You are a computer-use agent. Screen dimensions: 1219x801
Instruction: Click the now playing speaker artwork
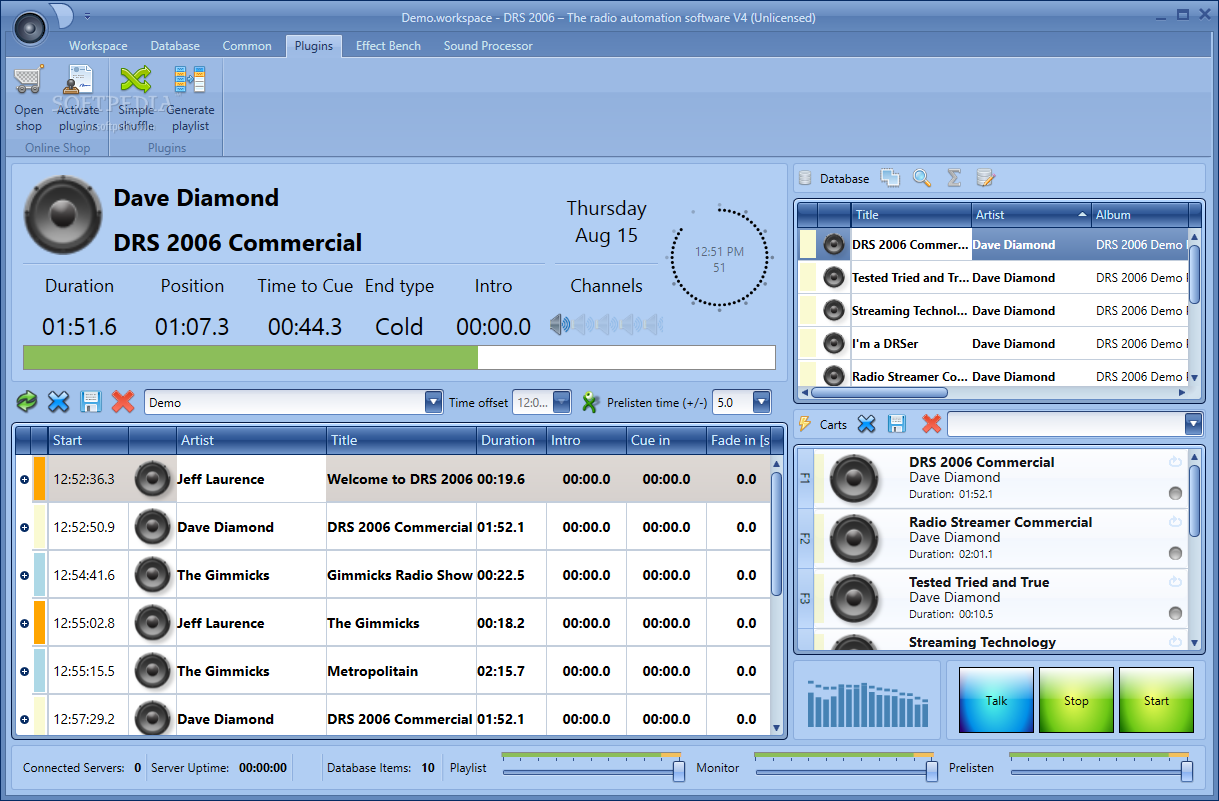[x=62, y=213]
